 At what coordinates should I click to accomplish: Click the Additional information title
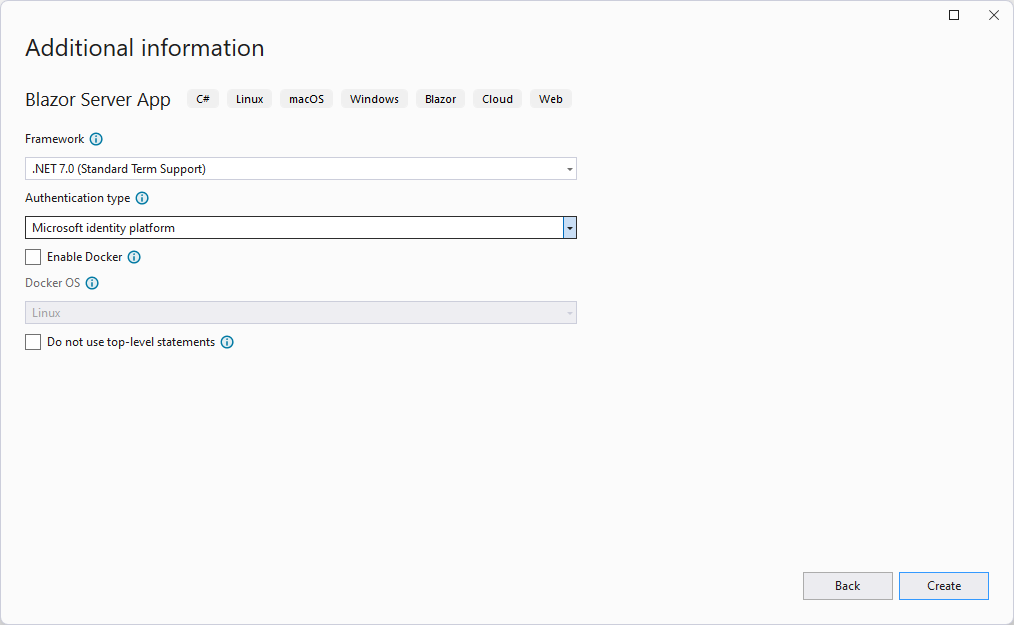click(145, 48)
